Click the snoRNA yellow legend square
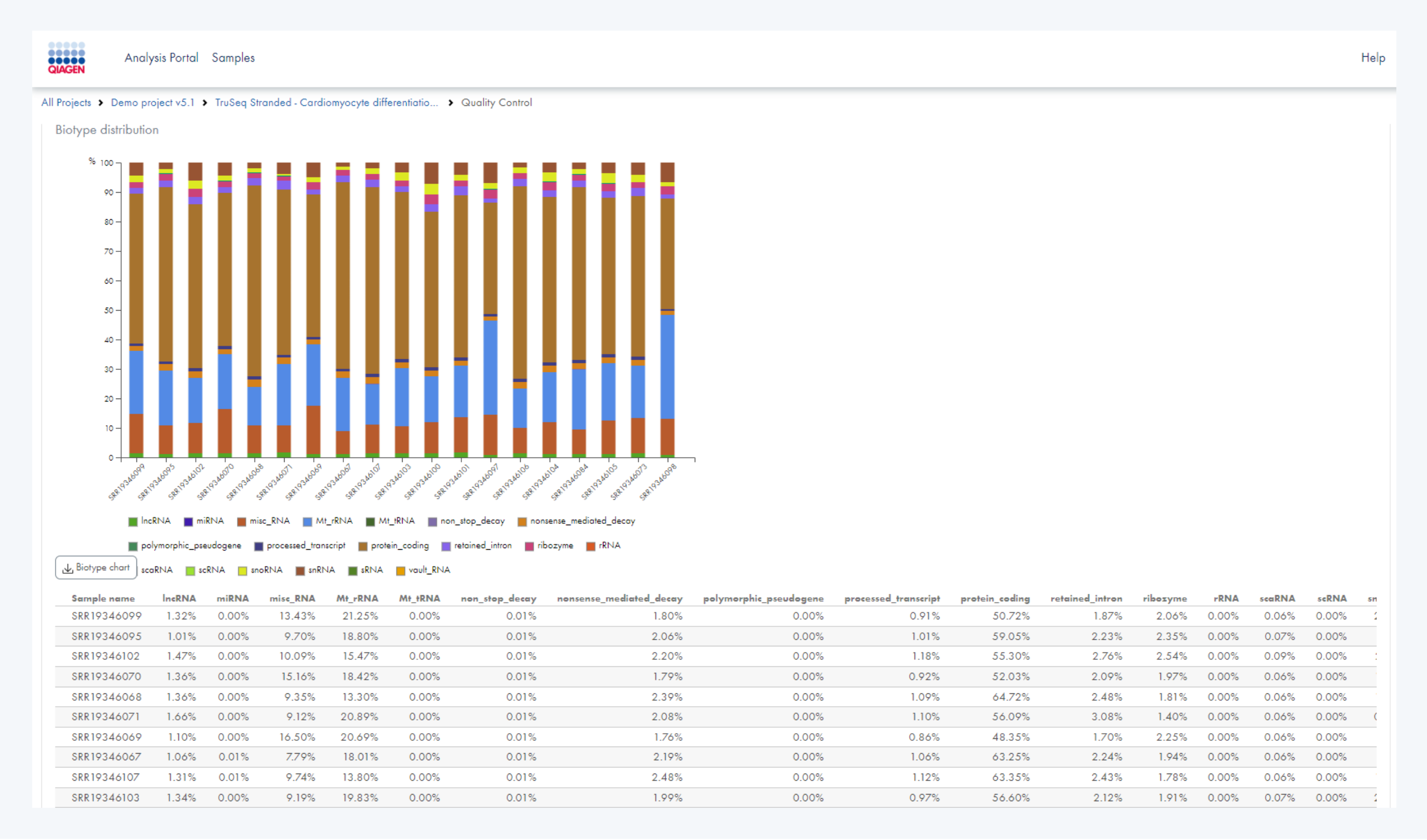This screenshot has height=840, width=1427. coord(242,571)
